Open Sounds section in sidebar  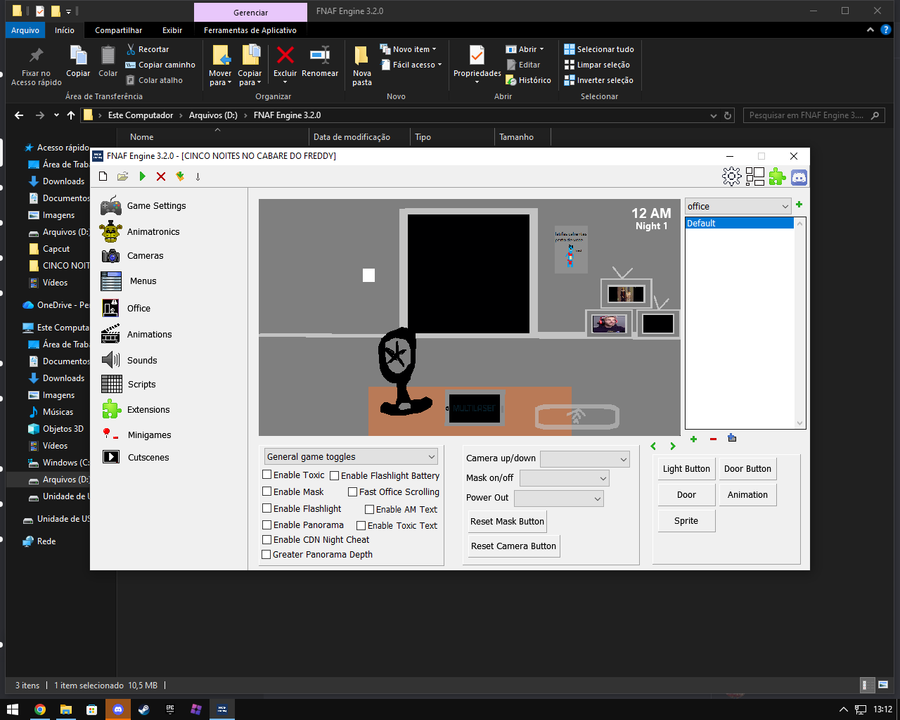click(129, 360)
